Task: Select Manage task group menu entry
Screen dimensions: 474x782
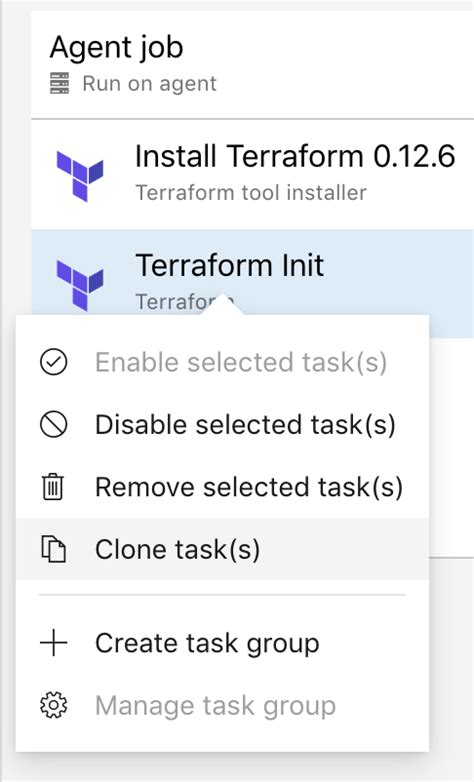Action: coord(222,705)
